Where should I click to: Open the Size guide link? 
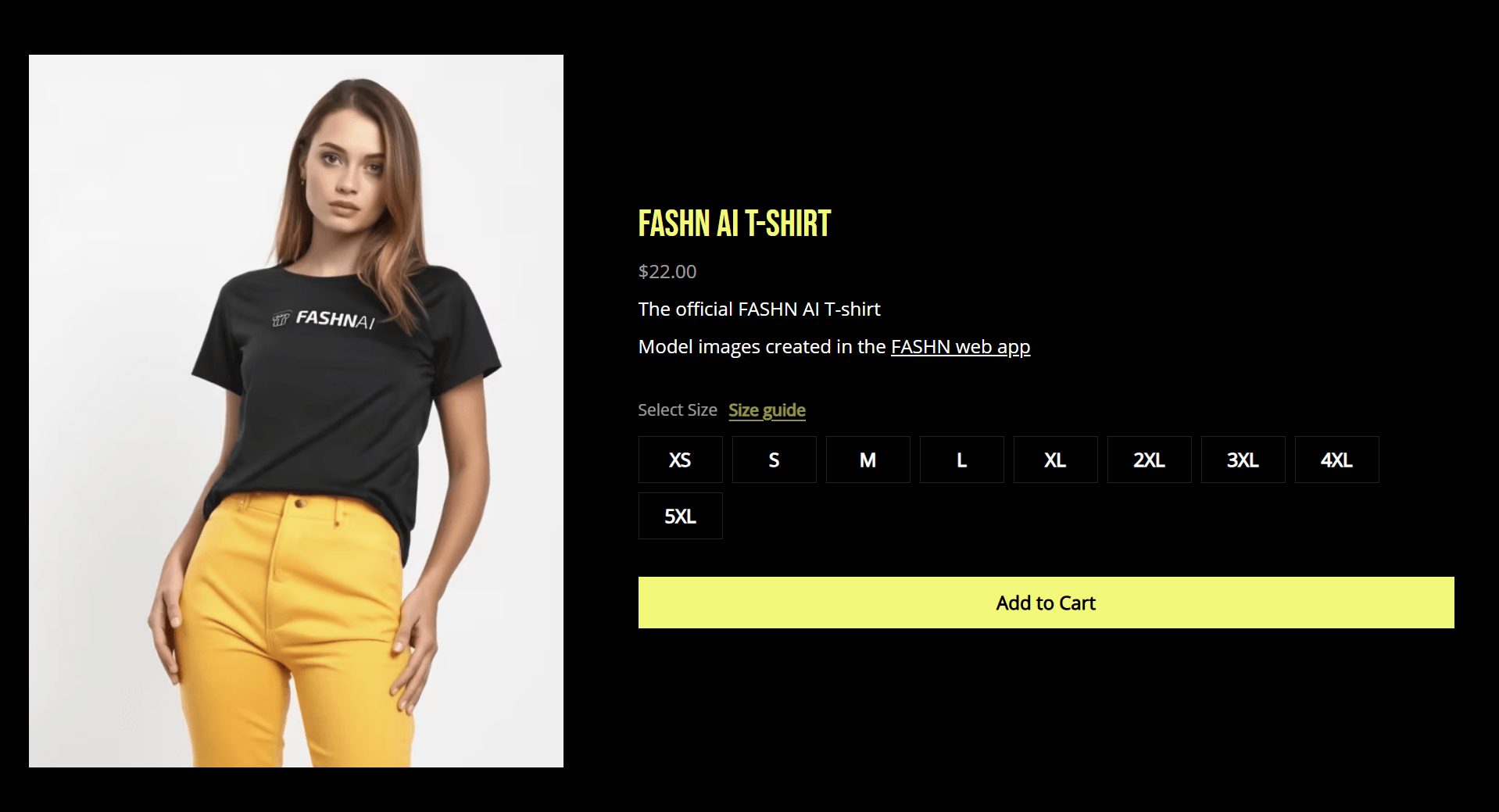pos(767,410)
